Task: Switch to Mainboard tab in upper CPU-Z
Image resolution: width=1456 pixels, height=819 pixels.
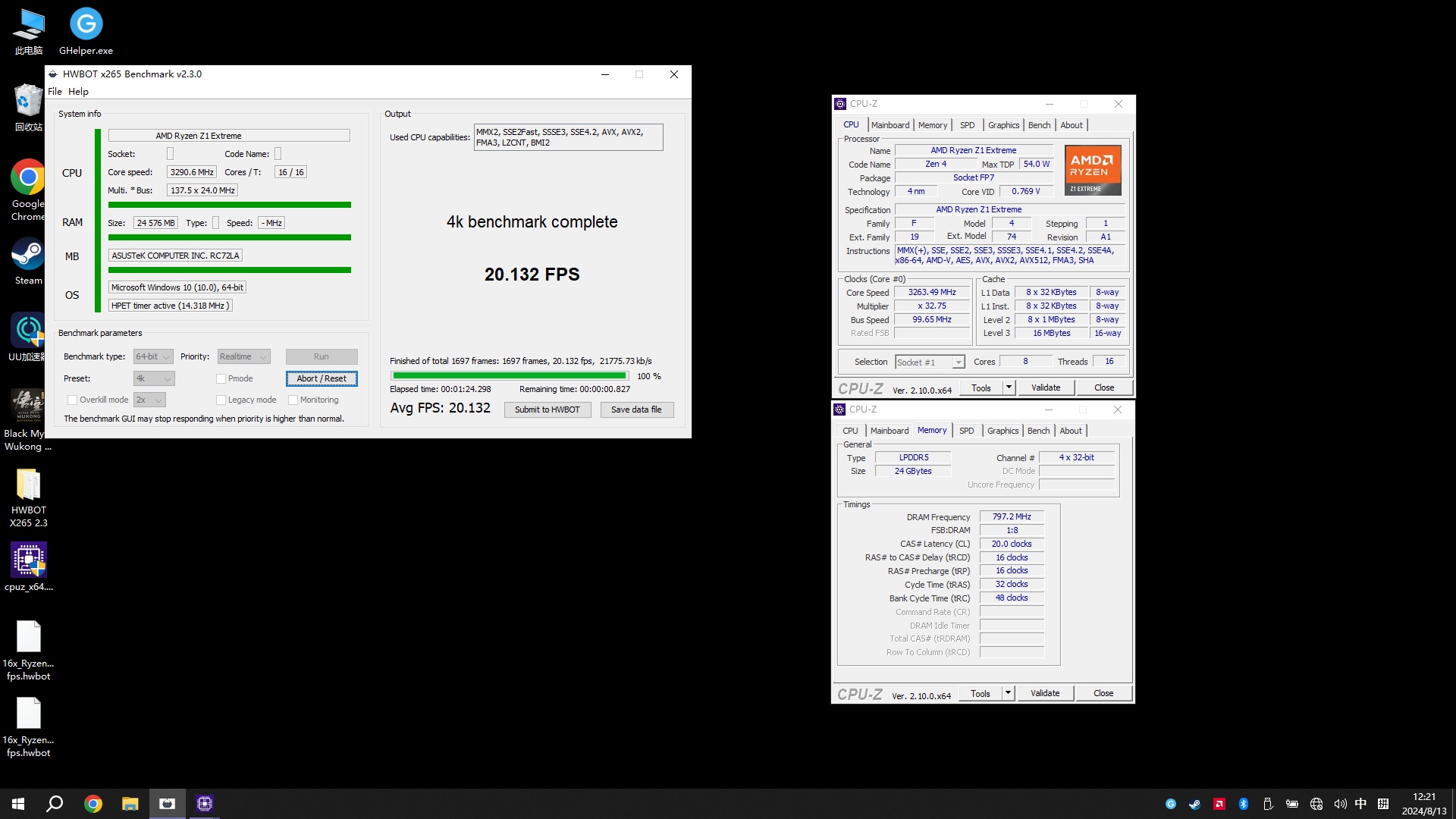Action: (x=890, y=125)
